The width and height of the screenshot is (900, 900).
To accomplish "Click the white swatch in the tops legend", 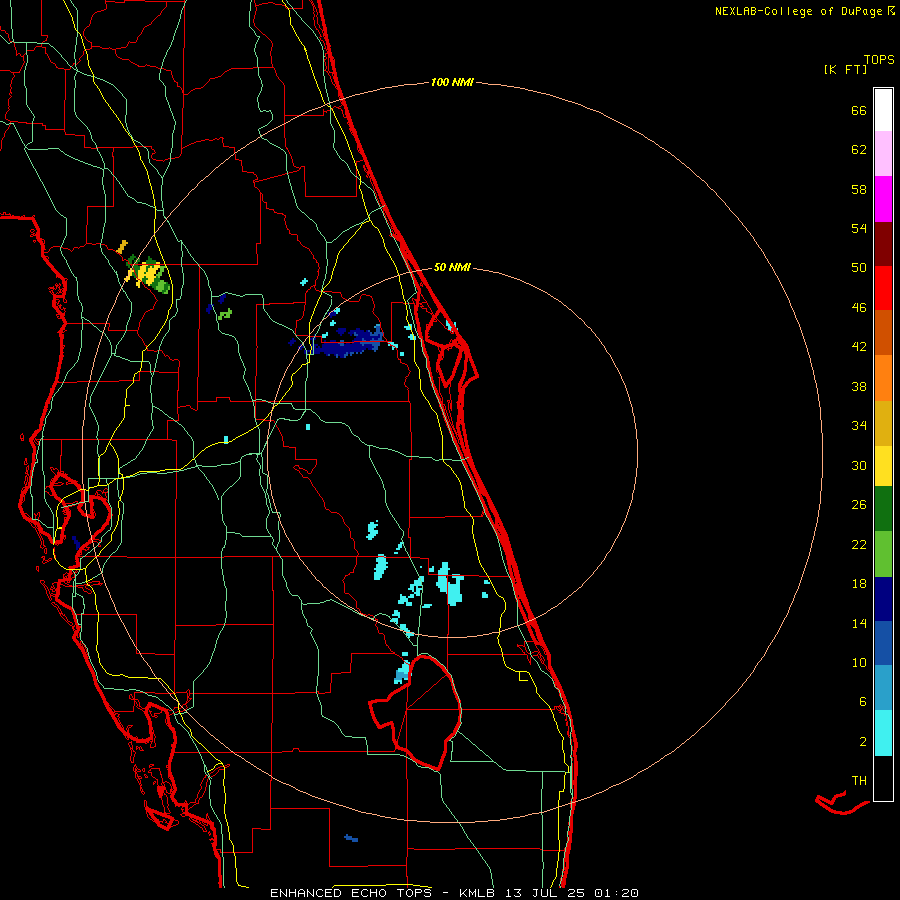I will 883,110.
